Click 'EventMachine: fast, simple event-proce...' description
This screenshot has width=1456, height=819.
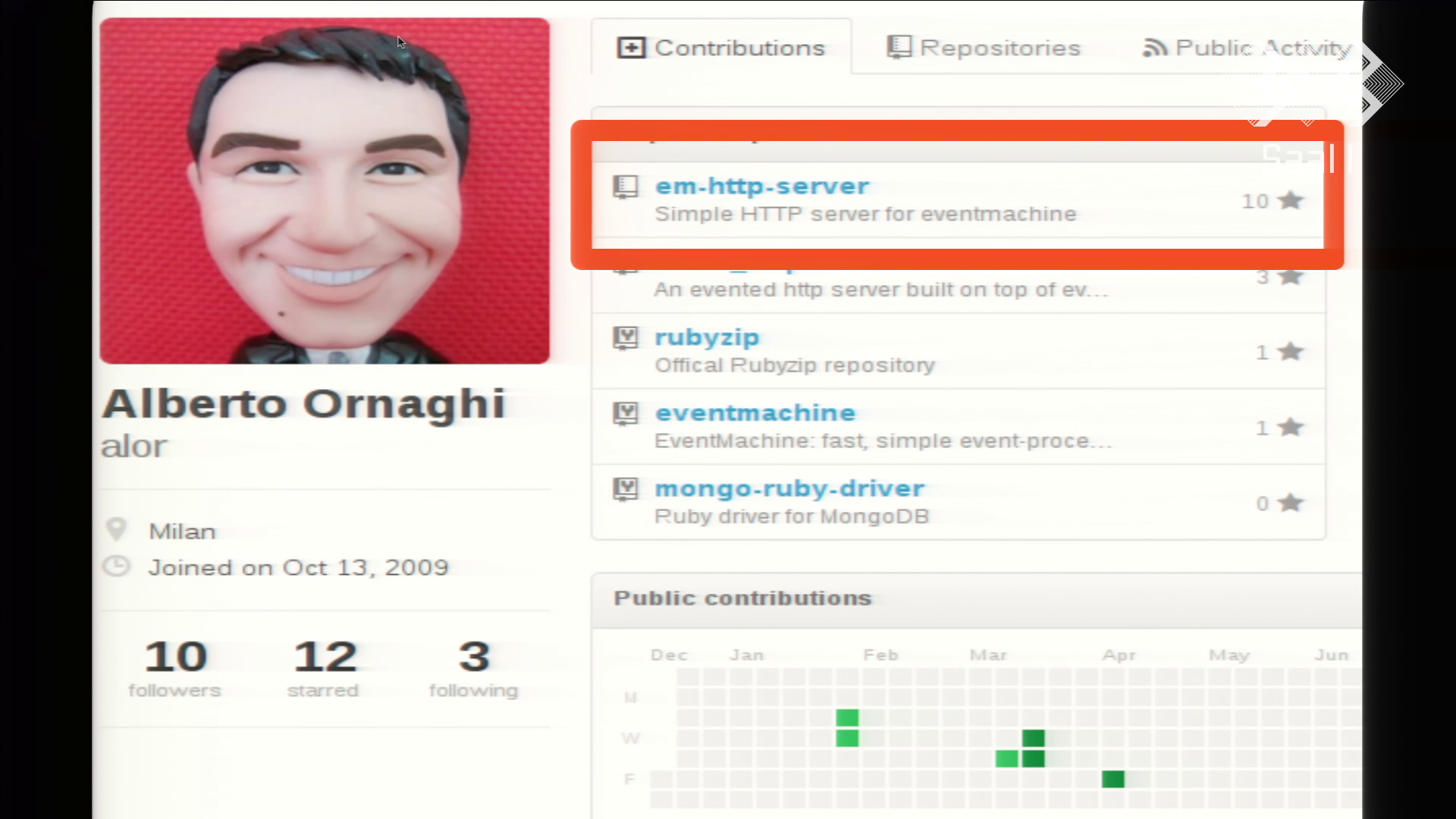pos(883,441)
